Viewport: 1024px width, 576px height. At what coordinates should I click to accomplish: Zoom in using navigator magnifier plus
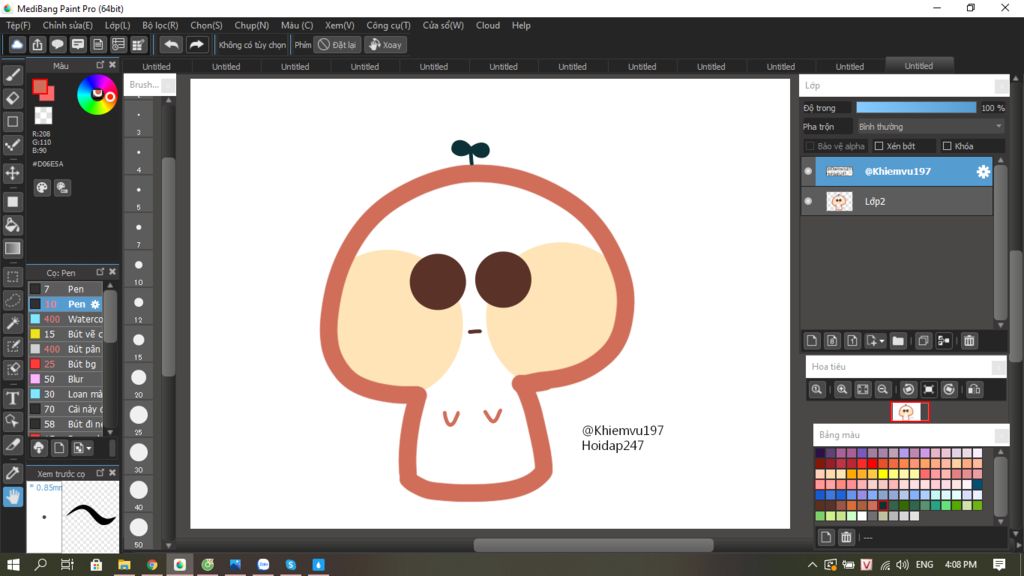[842, 389]
